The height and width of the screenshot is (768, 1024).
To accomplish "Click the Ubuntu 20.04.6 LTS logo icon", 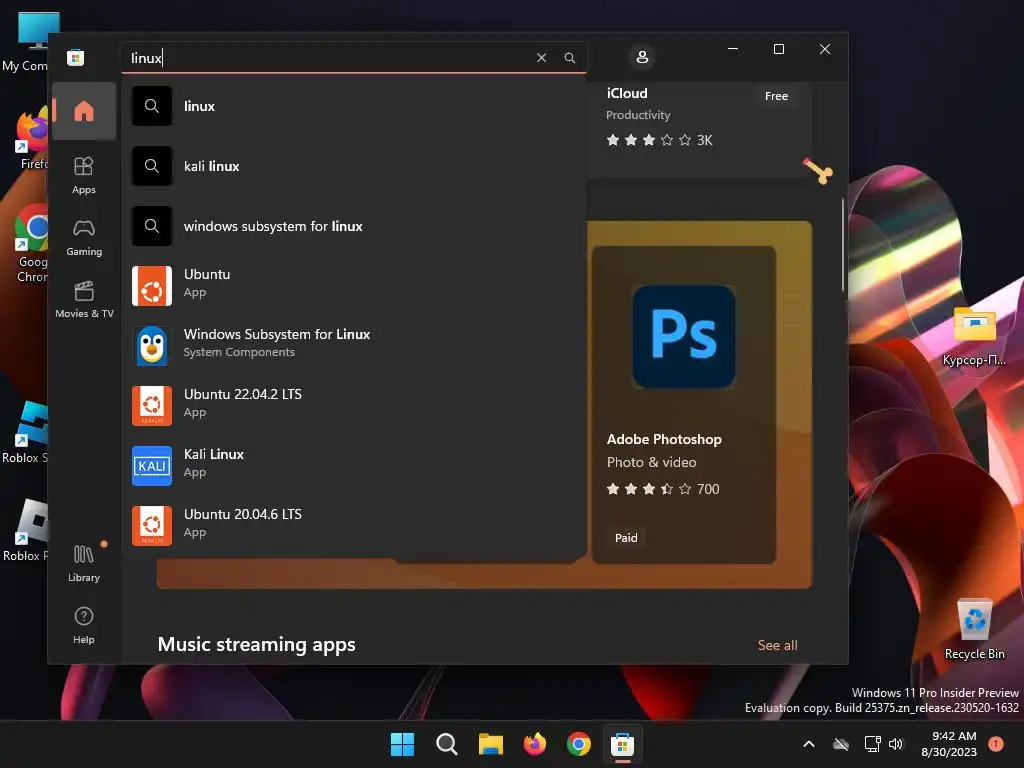I will pyautogui.click(x=152, y=526).
